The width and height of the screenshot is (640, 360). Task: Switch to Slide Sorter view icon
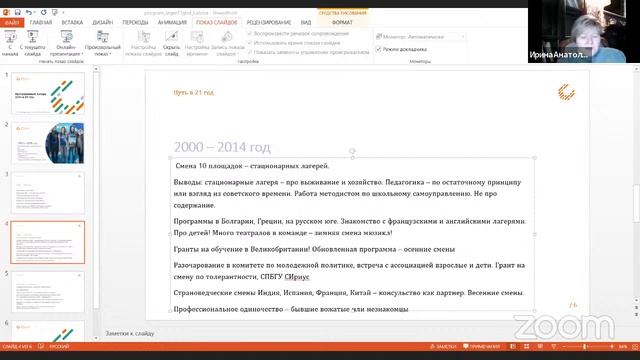527,347
